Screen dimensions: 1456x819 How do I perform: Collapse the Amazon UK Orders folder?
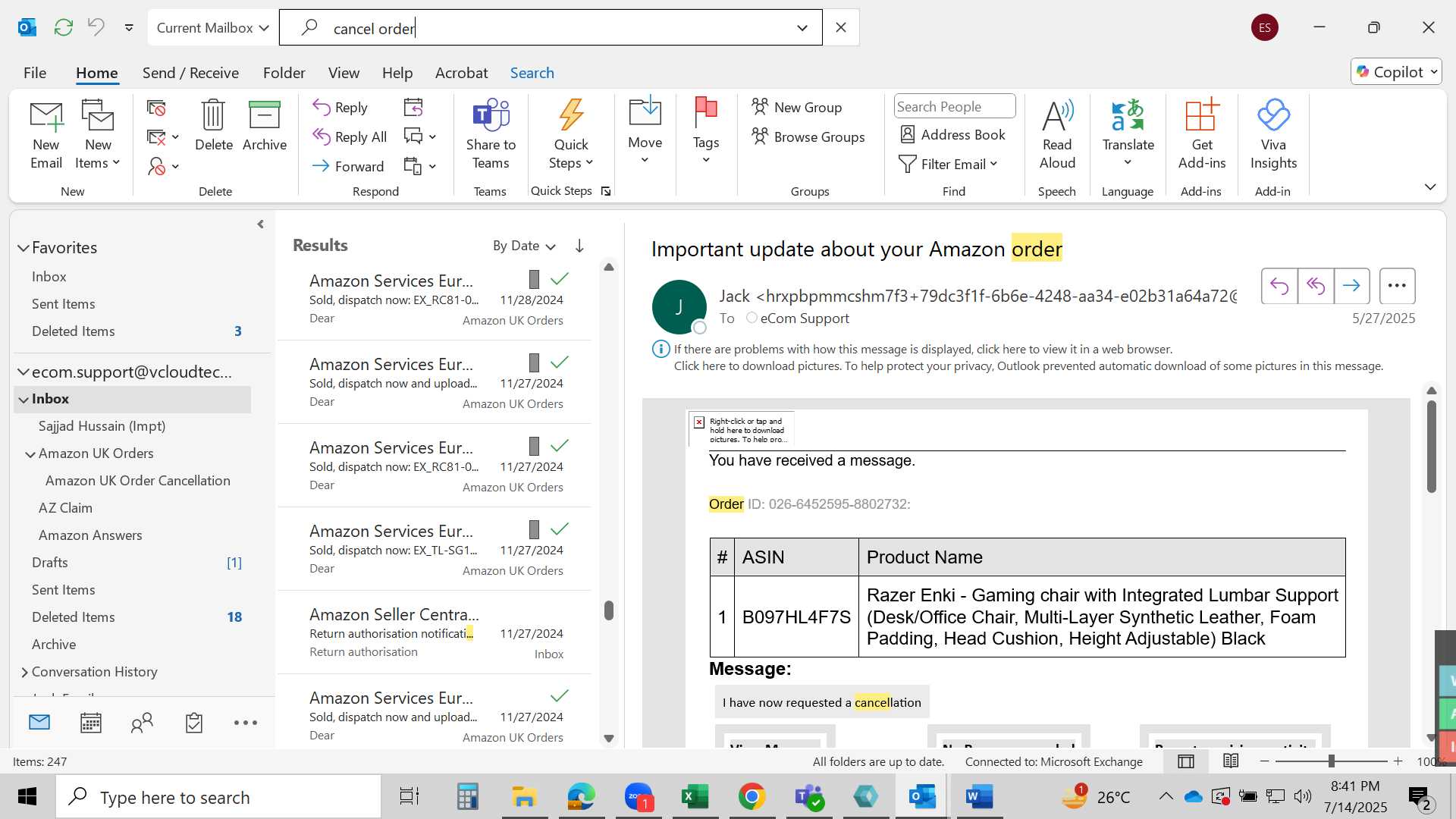point(30,454)
